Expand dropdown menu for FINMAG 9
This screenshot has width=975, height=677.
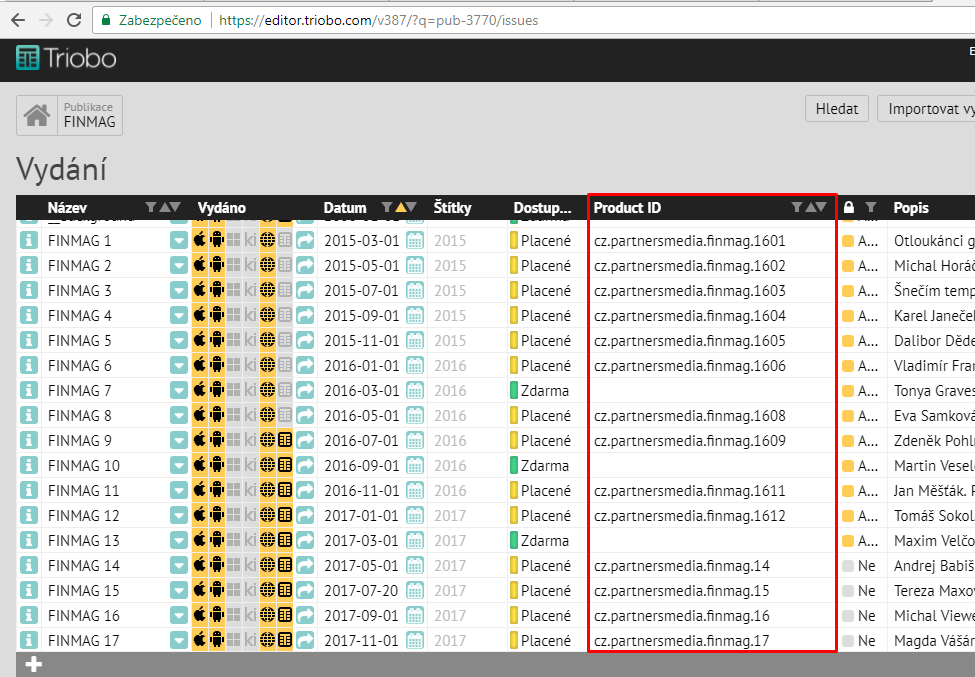pos(178,441)
